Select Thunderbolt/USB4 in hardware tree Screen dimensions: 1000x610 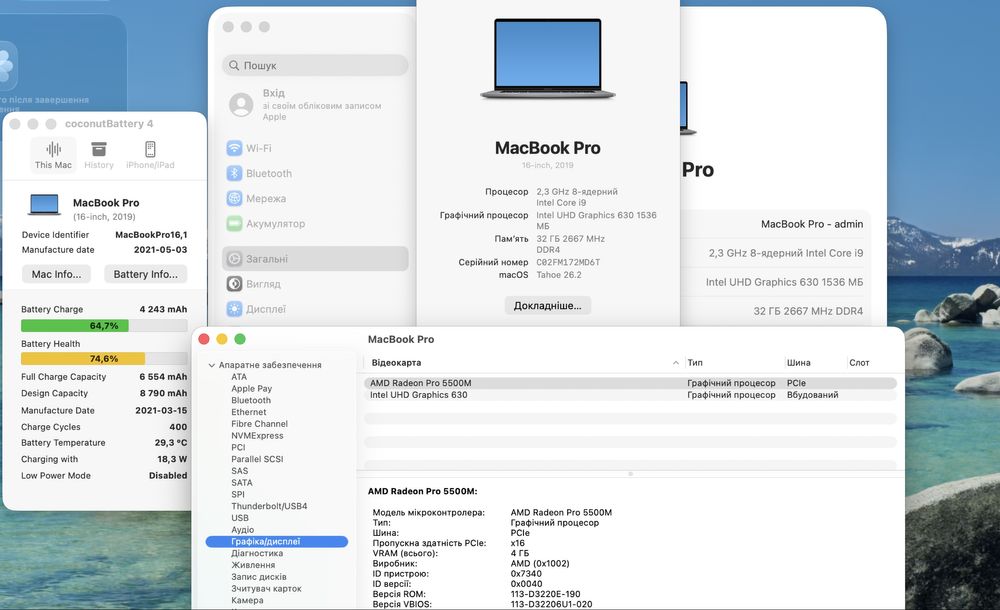269,506
